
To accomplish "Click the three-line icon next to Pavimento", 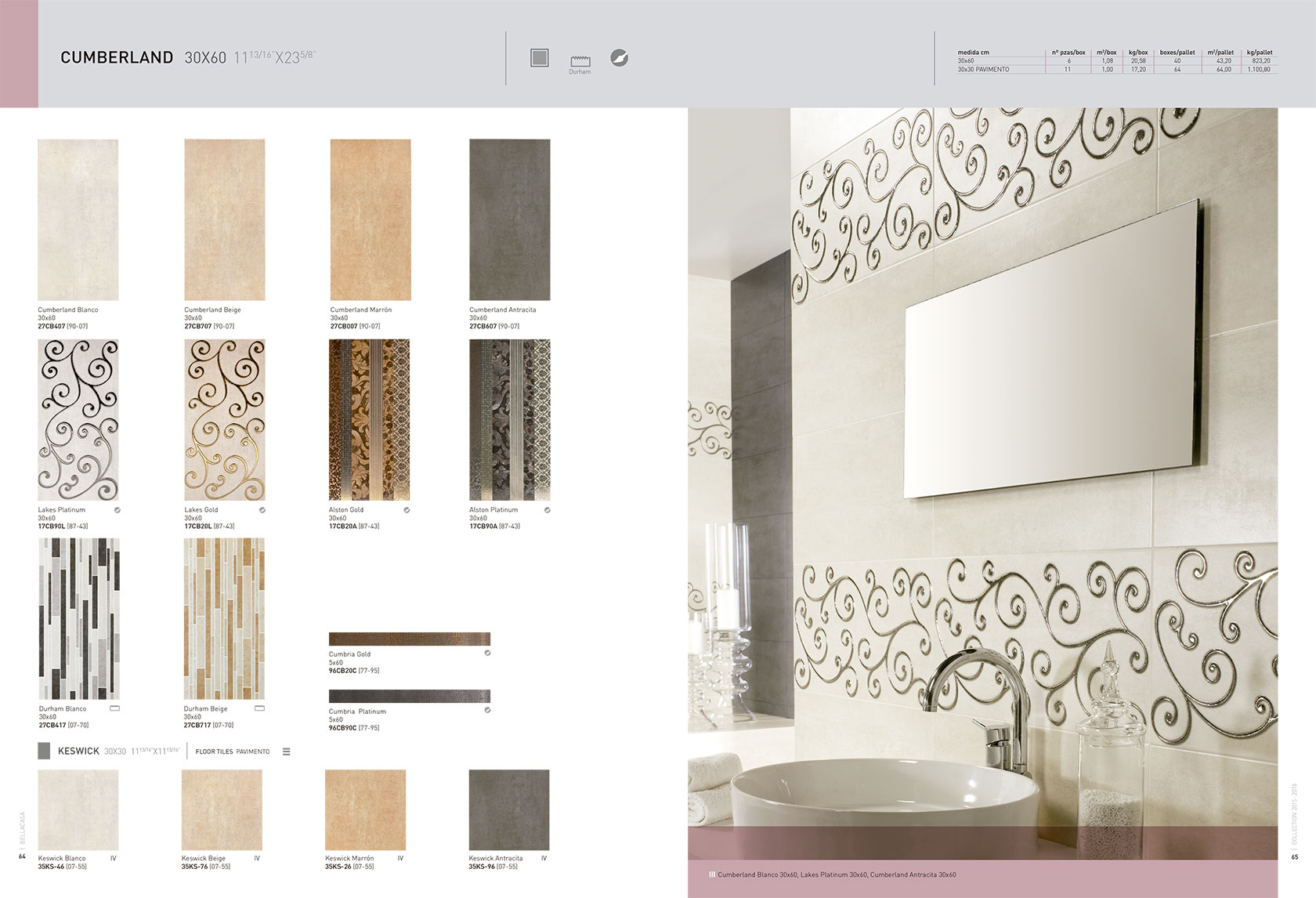I will click(x=287, y=751).
